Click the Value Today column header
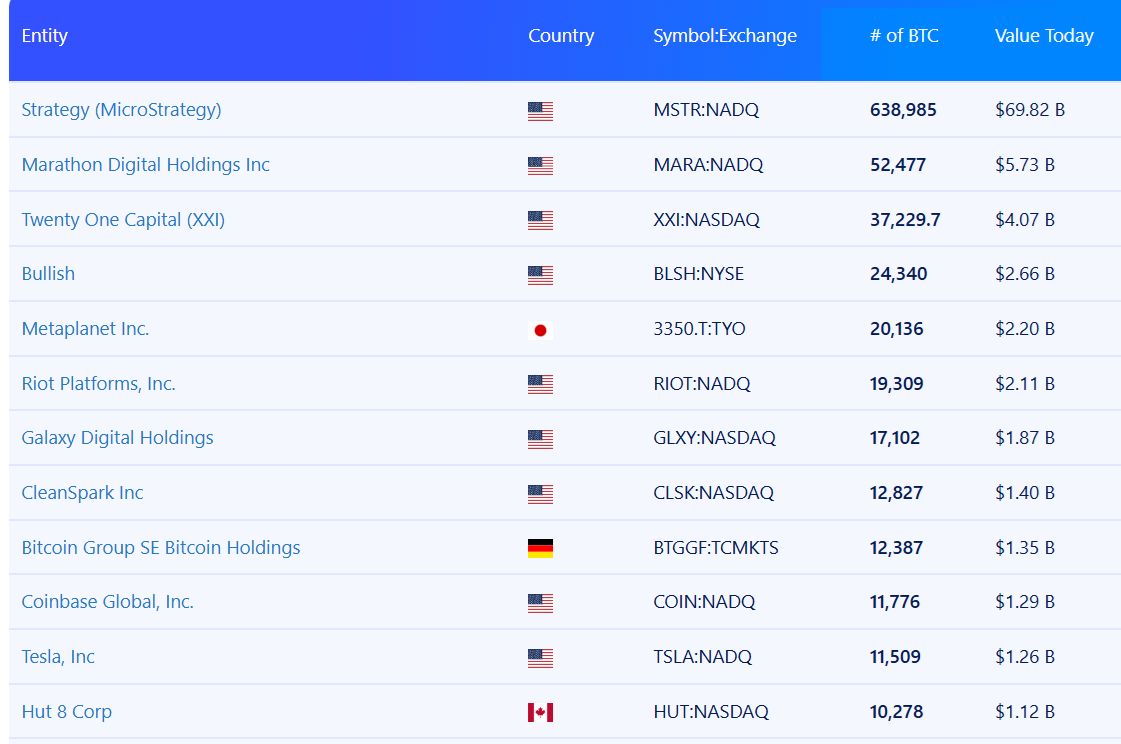This screenshot has width=1121, height=744. pyautogui.click(x=1044, y=36)
